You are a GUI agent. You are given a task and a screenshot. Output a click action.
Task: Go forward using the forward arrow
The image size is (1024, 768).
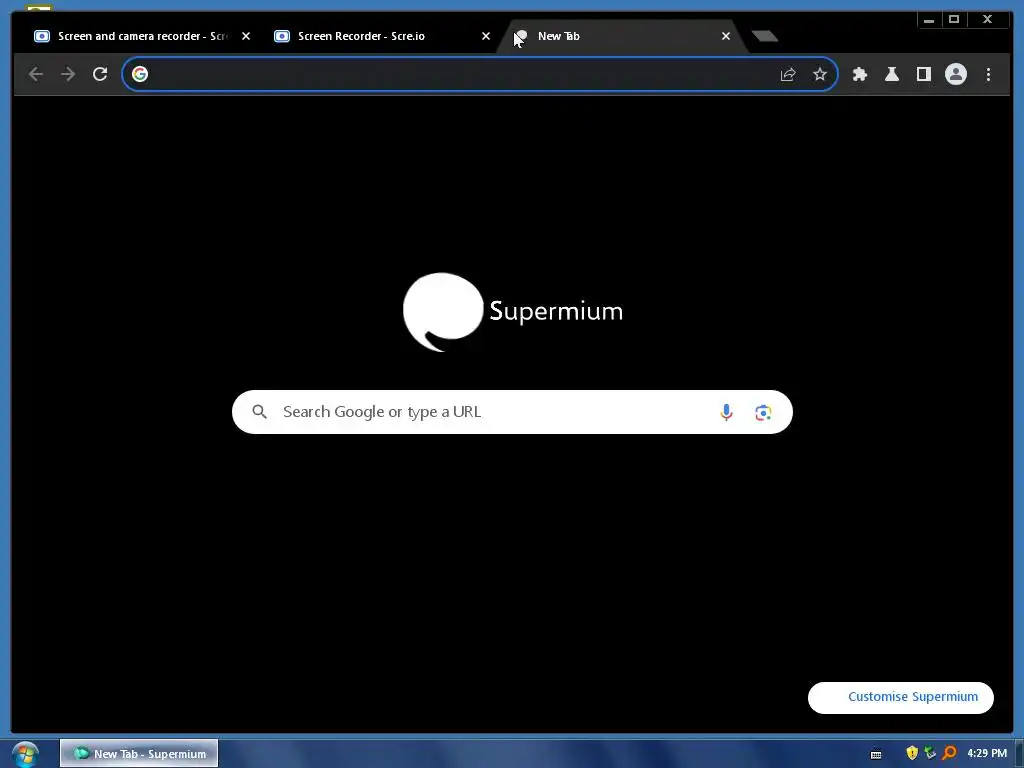coord(68,74)
